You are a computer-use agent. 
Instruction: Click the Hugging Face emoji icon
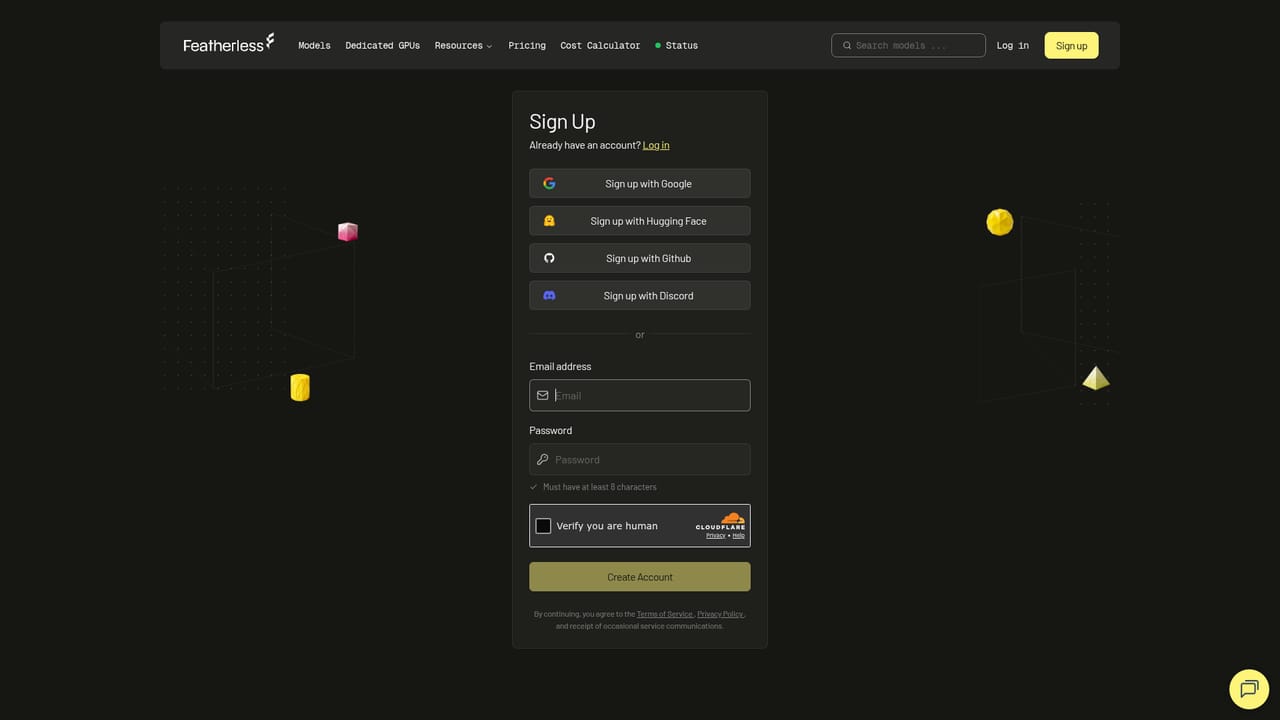click(x=549, y=221)
